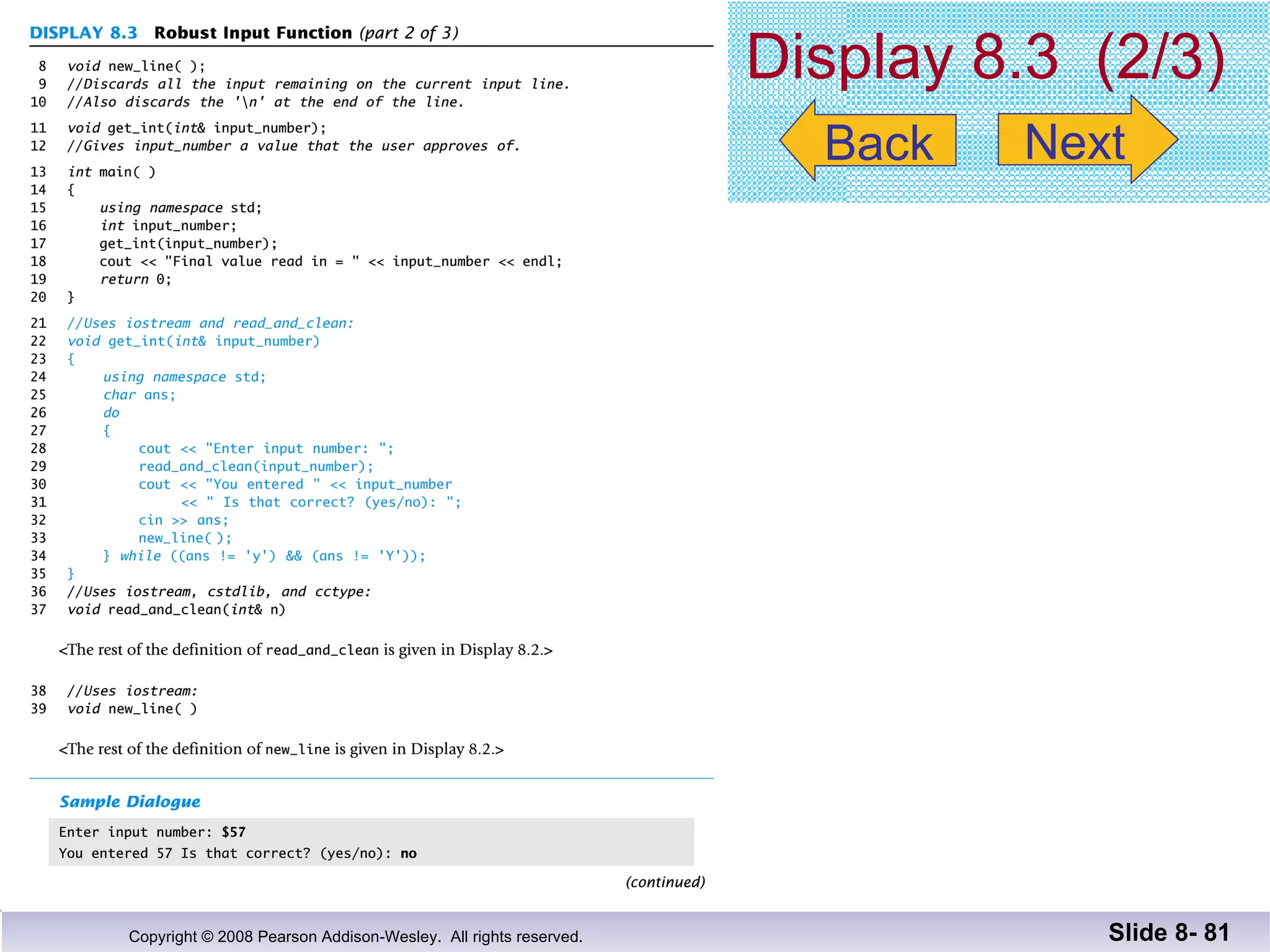Click comment '//Uses iostream:' on line 38
1270x952 pixels.
tap(133, 691)
